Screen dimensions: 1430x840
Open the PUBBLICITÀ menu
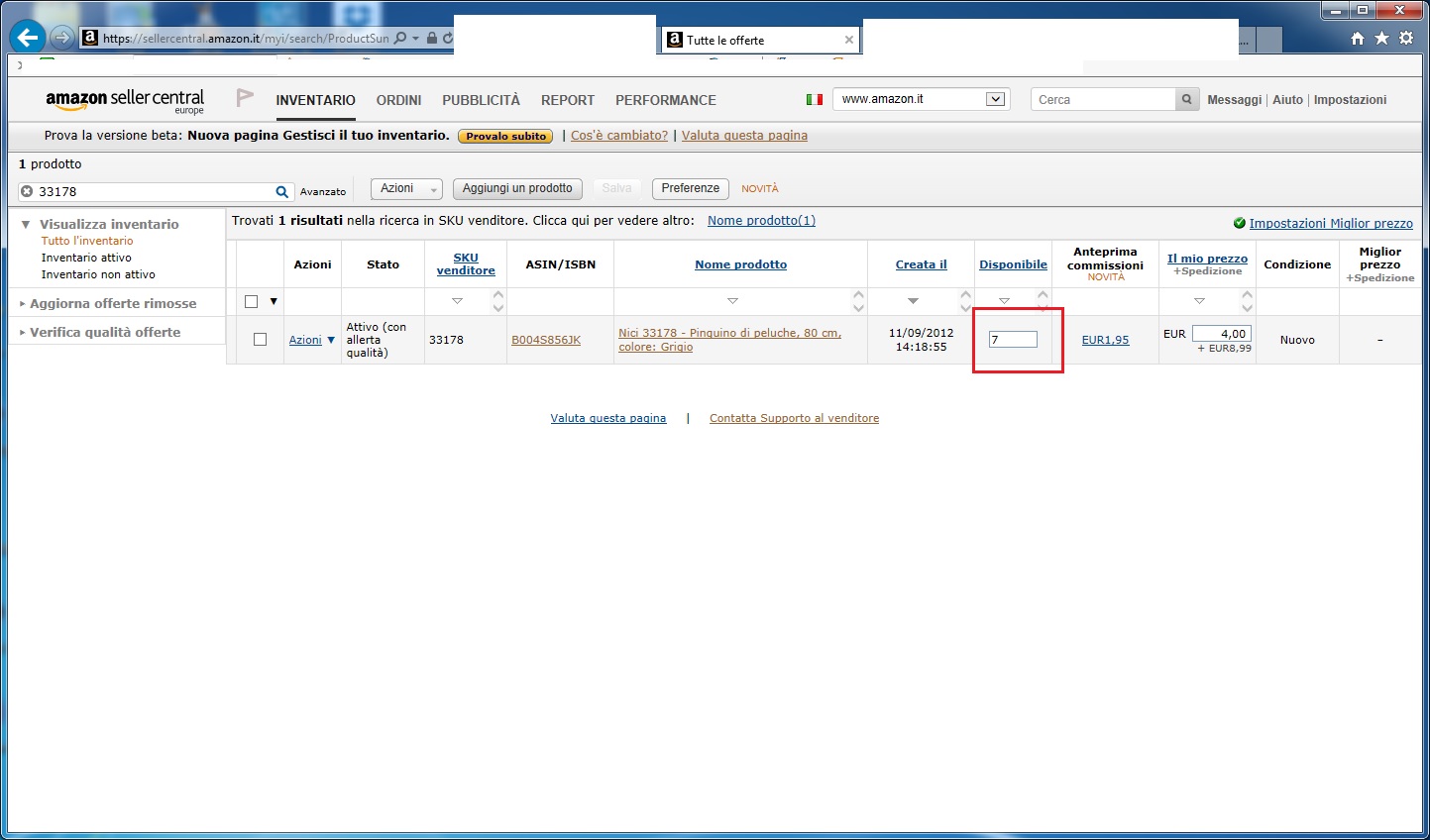[x=481, y=100]
